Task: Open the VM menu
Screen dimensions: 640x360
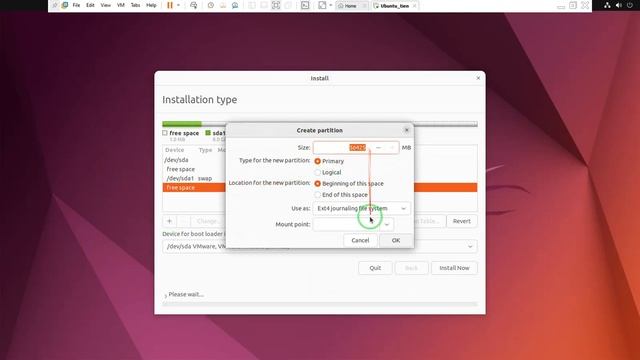Action: 121,5
